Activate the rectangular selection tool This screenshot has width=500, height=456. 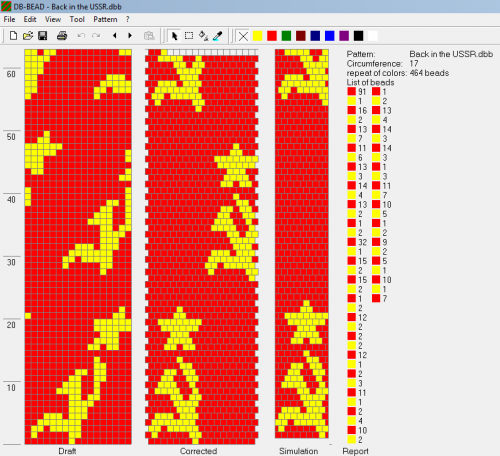(189, 36)
